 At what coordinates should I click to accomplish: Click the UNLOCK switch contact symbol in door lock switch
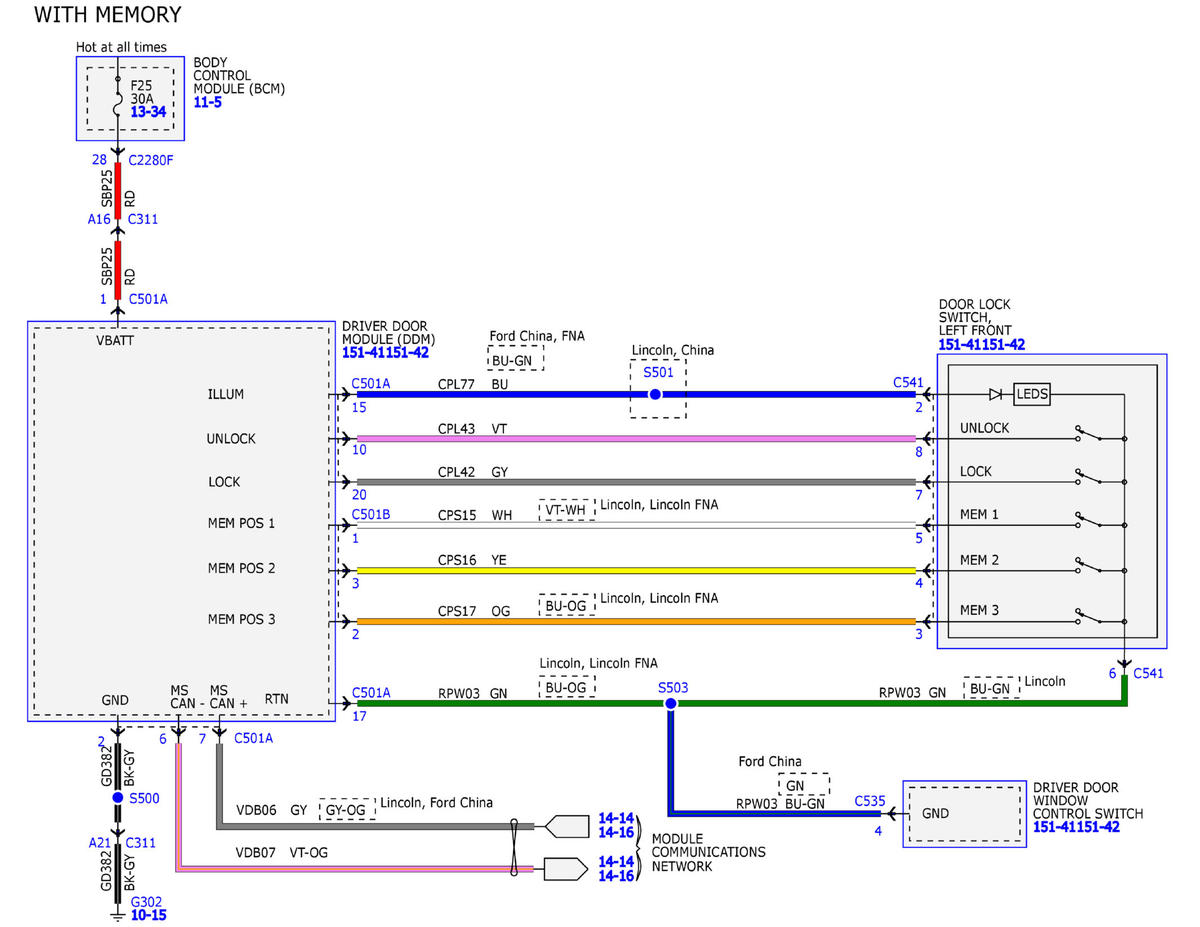coord(1088,434)
